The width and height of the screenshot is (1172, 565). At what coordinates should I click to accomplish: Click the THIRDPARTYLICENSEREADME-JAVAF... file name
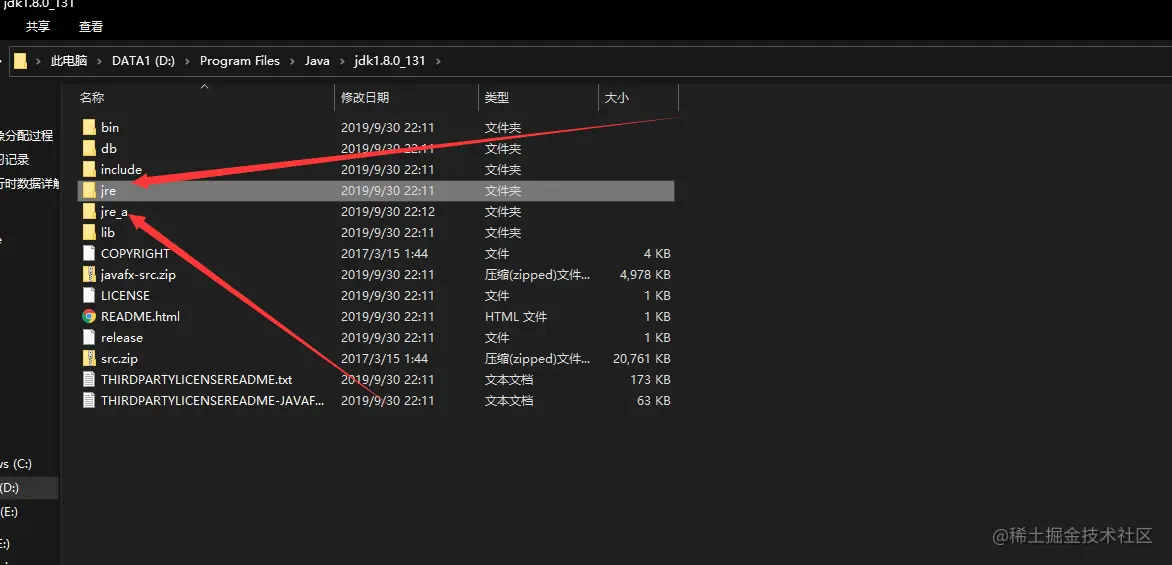click(213, 401)
